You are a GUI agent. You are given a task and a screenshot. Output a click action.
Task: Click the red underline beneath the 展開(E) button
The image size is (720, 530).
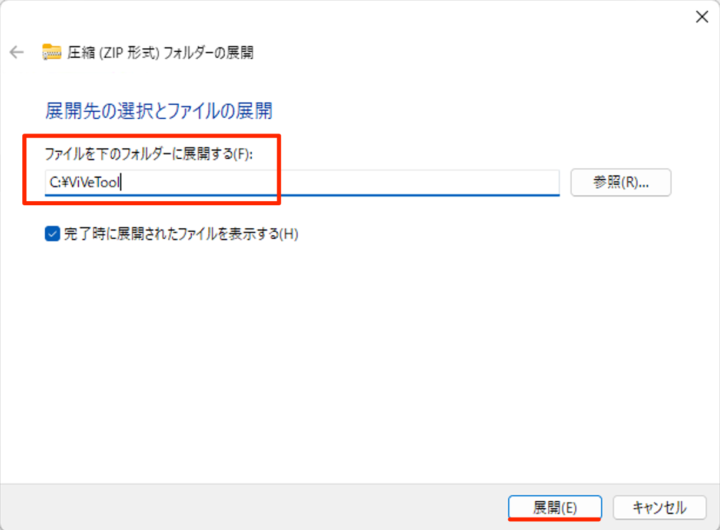554,519
